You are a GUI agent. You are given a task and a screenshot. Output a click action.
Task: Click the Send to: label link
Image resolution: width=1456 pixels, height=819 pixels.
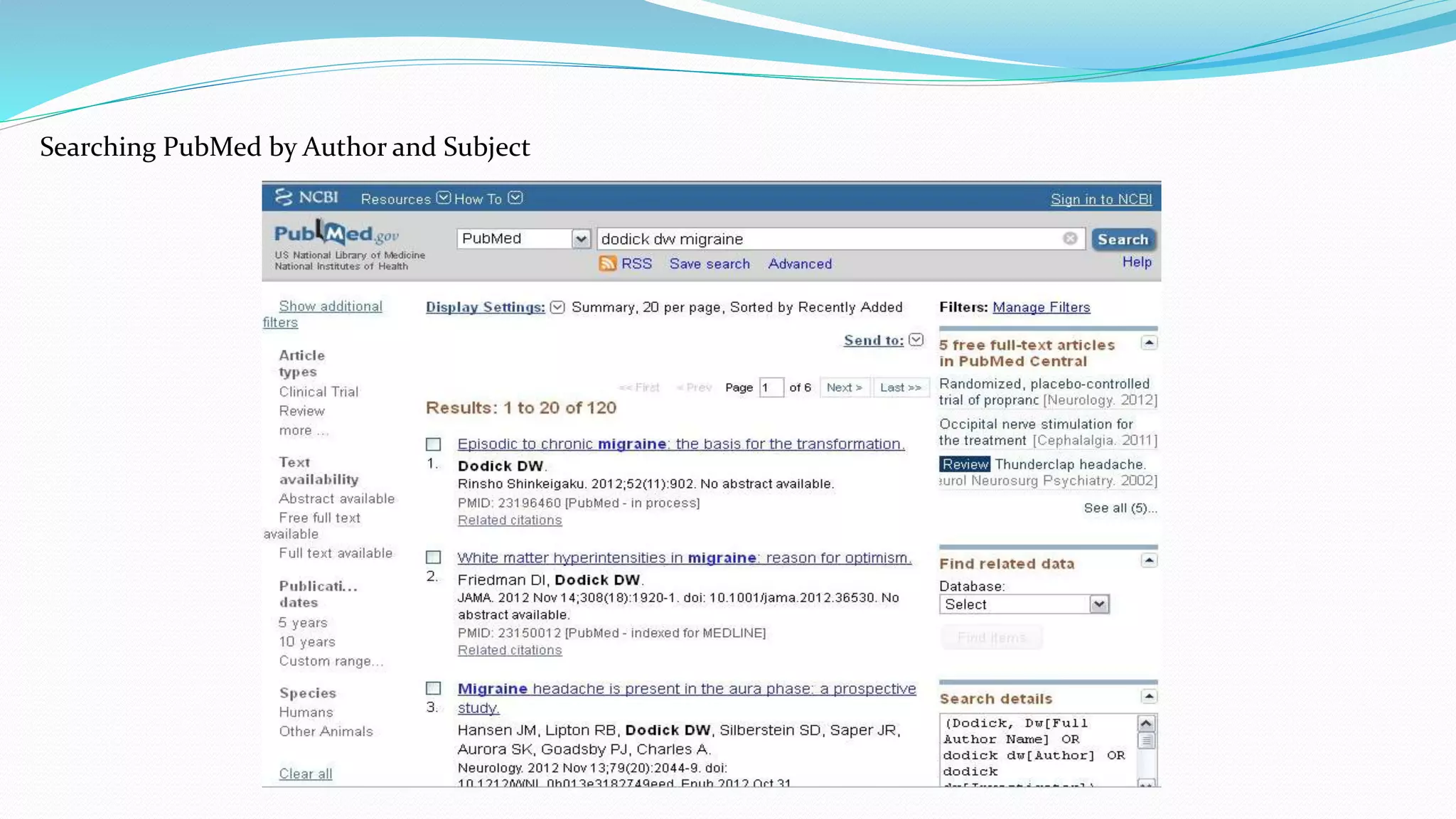(x=874, y=340)
